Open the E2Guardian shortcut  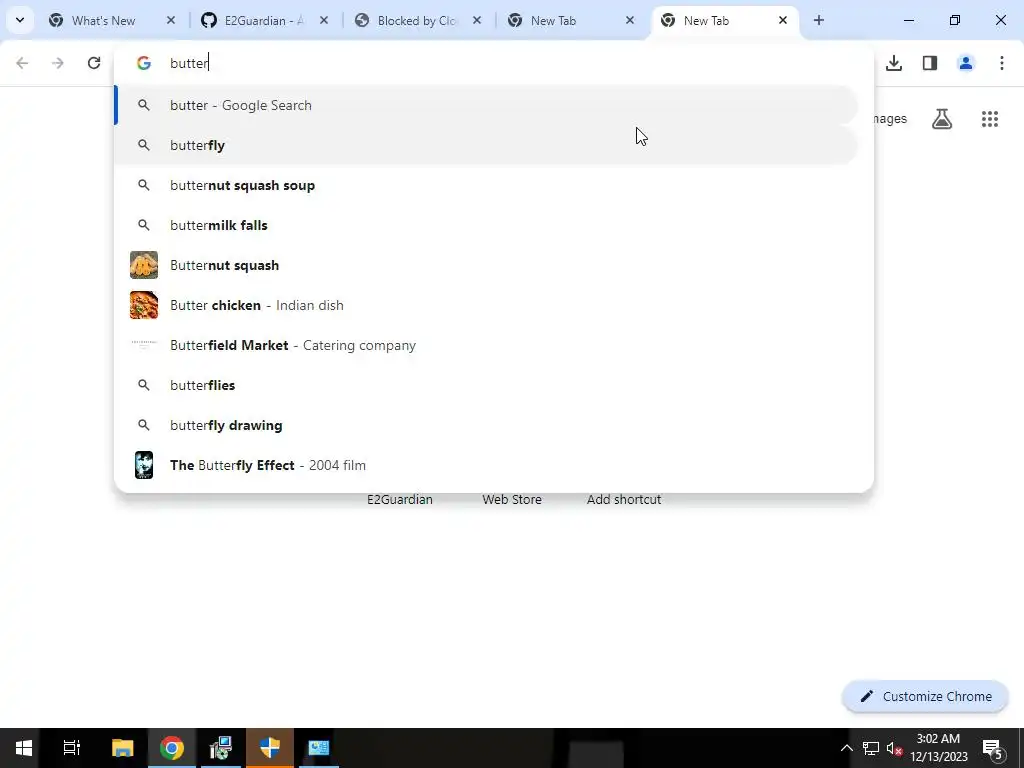pyautogui.click(x=400, y=500)
